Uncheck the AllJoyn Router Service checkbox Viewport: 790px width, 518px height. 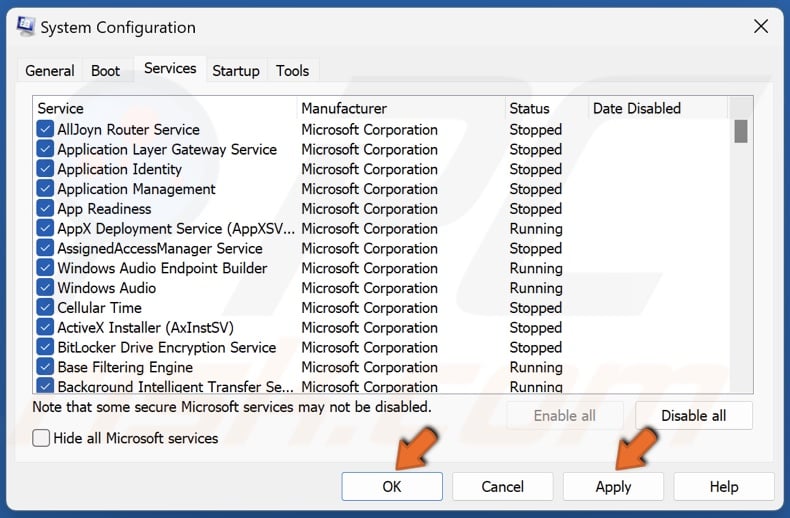coord(45,129)
